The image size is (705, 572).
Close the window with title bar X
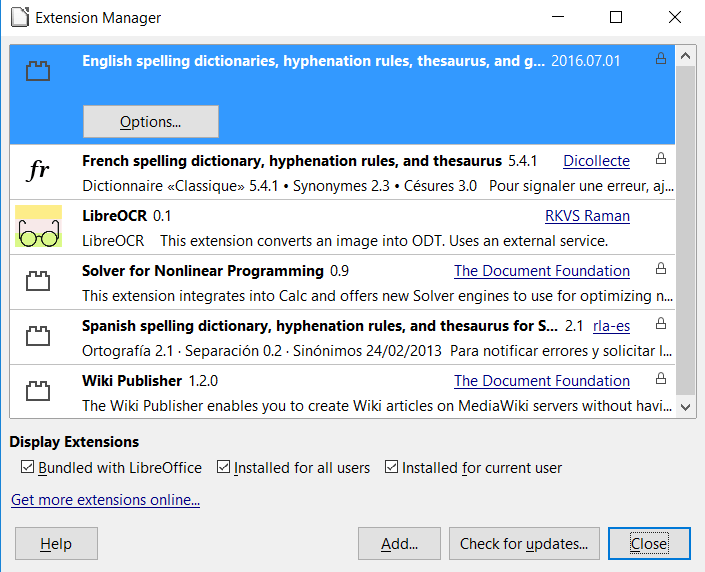point(675,17)
